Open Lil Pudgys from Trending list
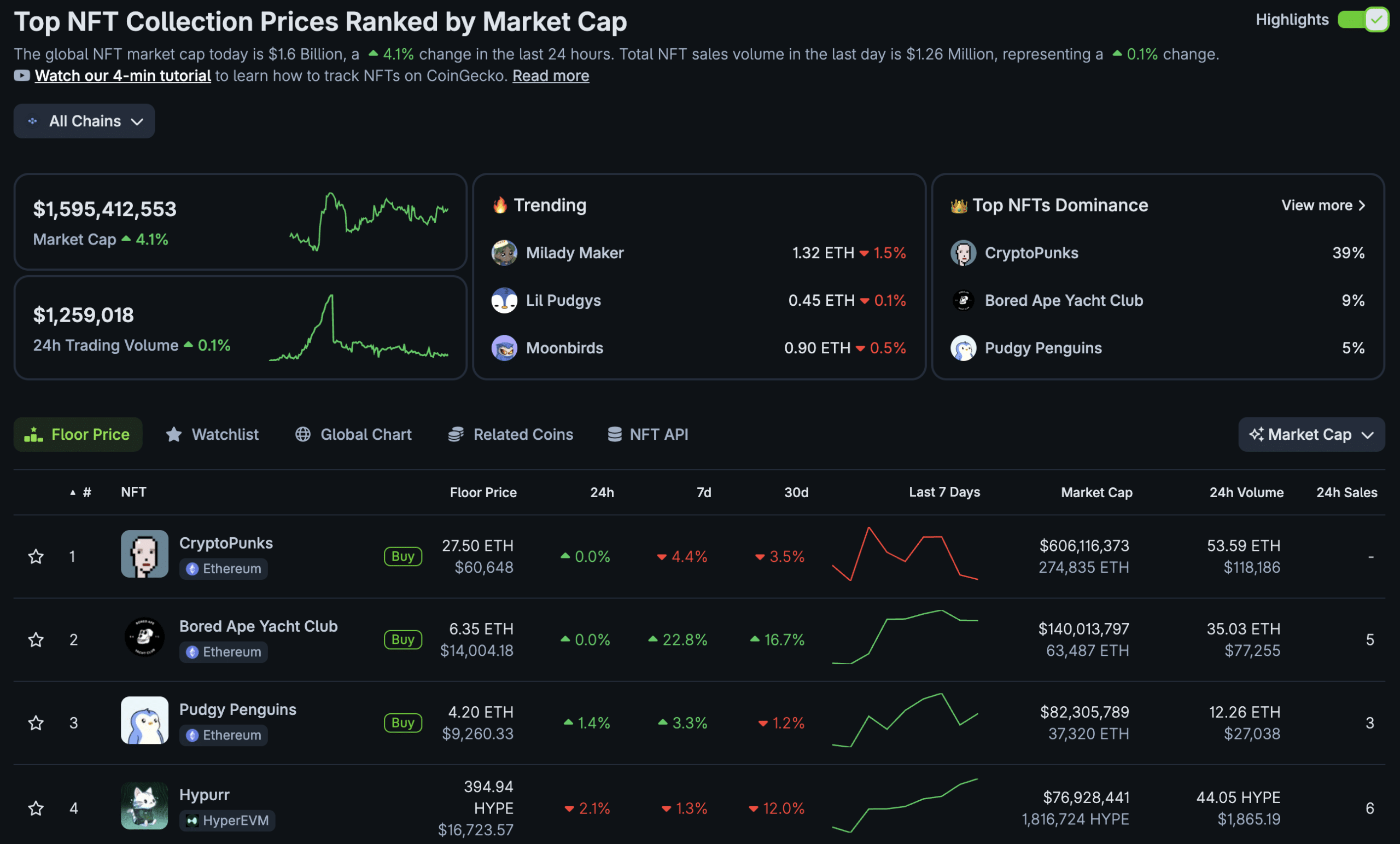 pos(563,301)
